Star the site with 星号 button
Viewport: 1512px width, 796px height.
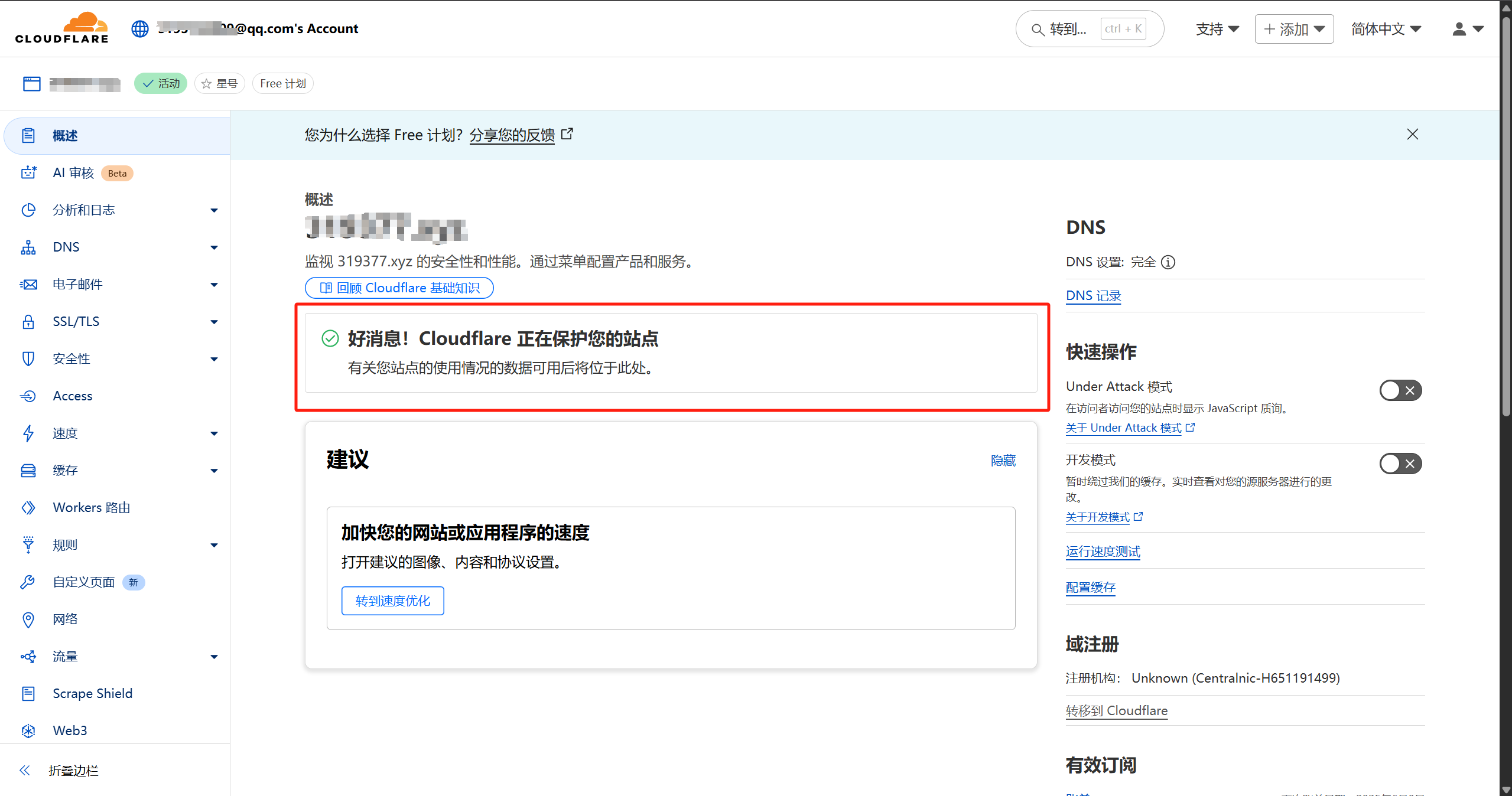point(219,83)
